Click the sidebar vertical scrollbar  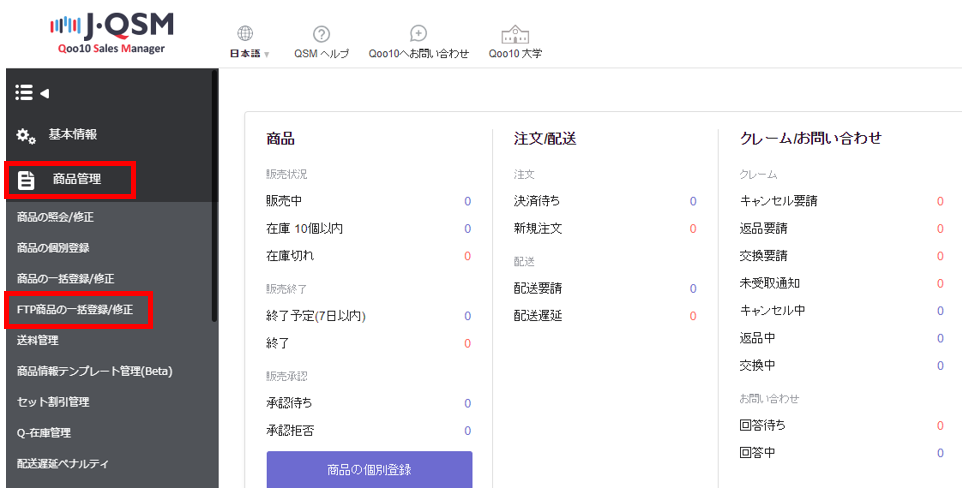(214, 196)
